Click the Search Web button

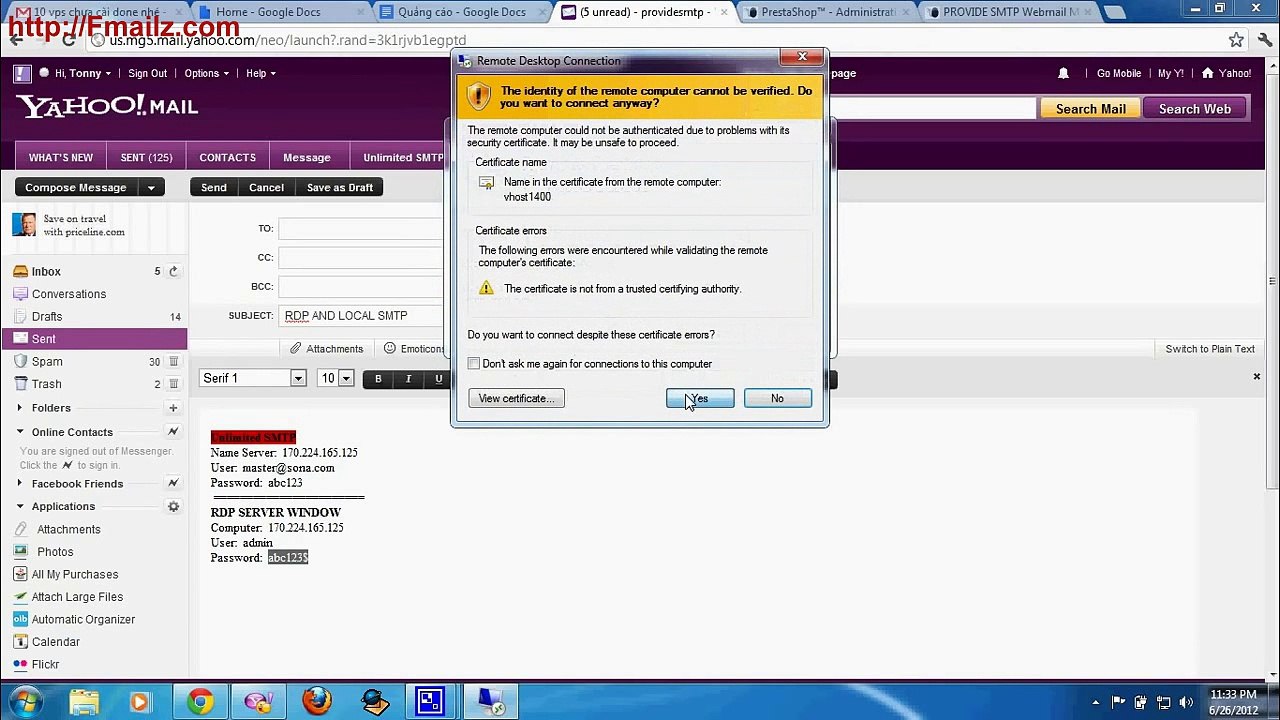(x=1194, y=109)
